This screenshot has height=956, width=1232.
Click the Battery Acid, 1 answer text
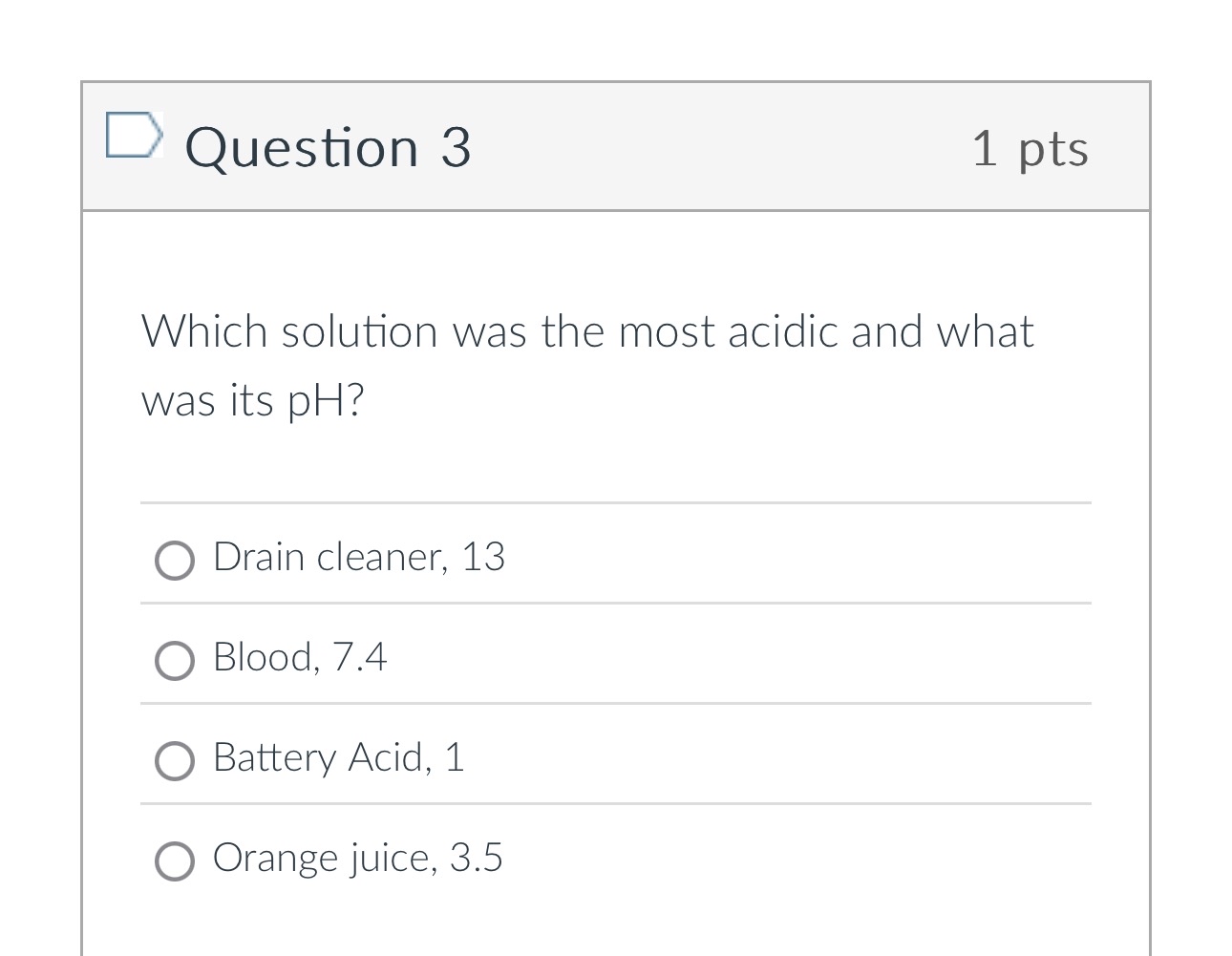tap(338, 757)
